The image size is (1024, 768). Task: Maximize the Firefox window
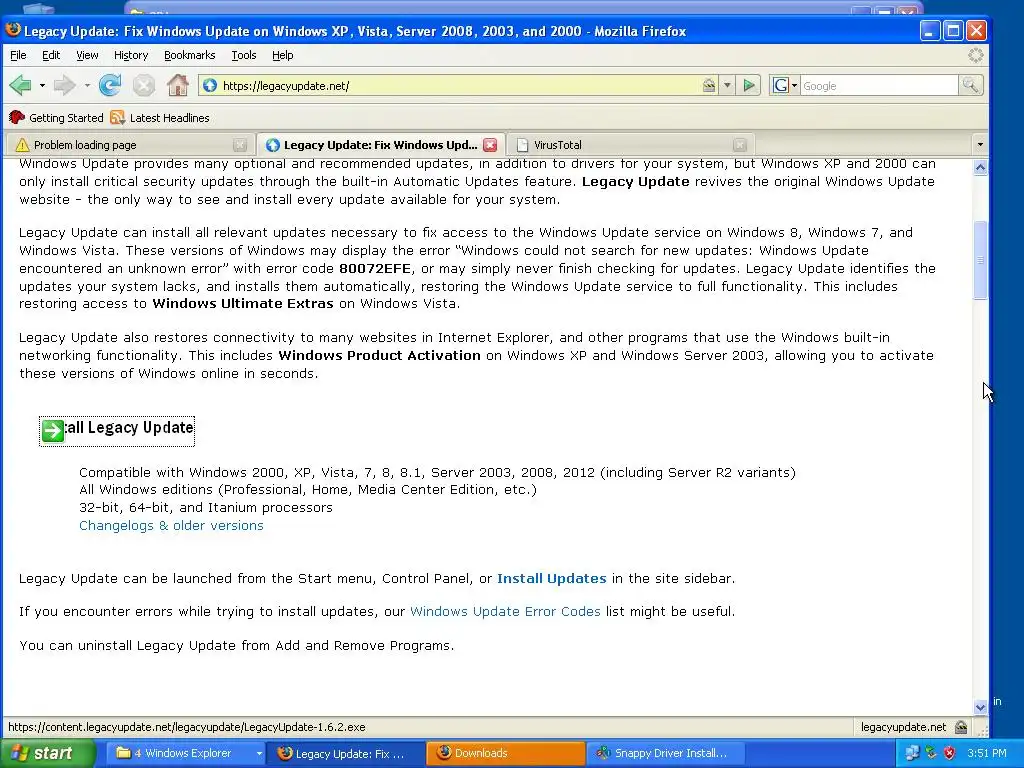pos(953,31)
